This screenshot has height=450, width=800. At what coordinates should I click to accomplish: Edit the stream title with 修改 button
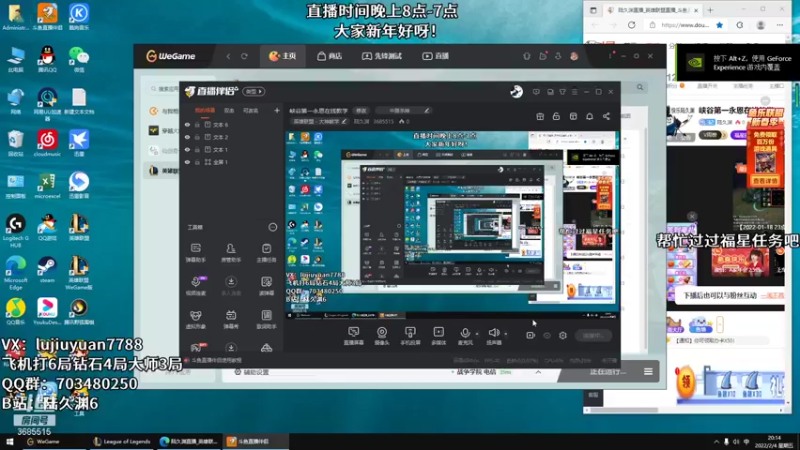(x=361, y=110)
